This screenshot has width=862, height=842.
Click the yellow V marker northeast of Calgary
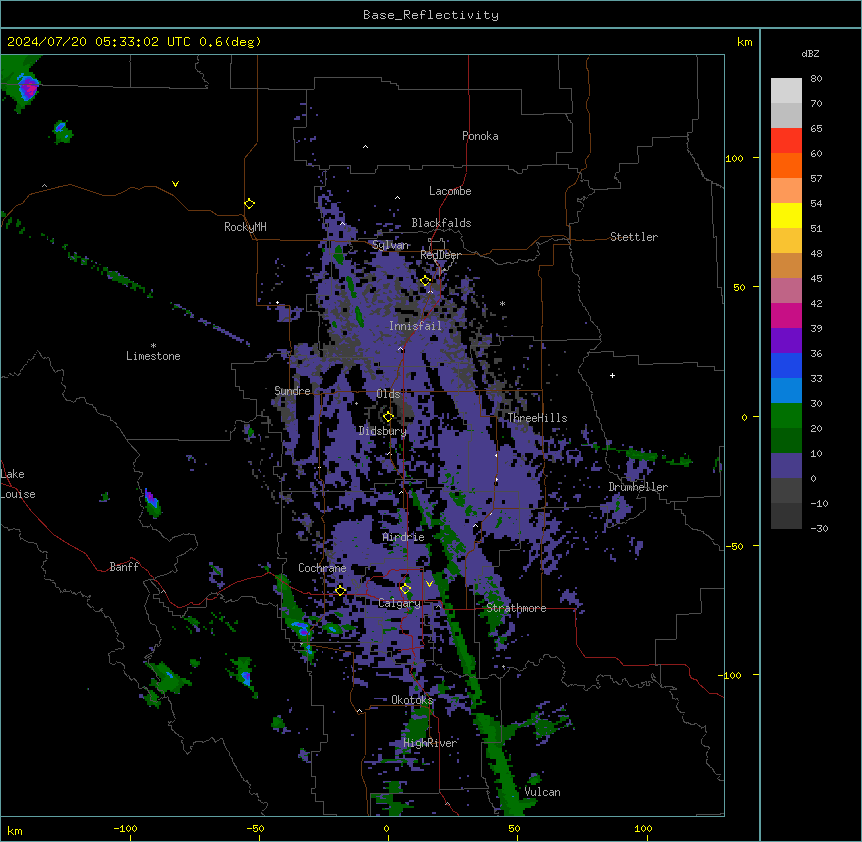[x=429, y=584]
